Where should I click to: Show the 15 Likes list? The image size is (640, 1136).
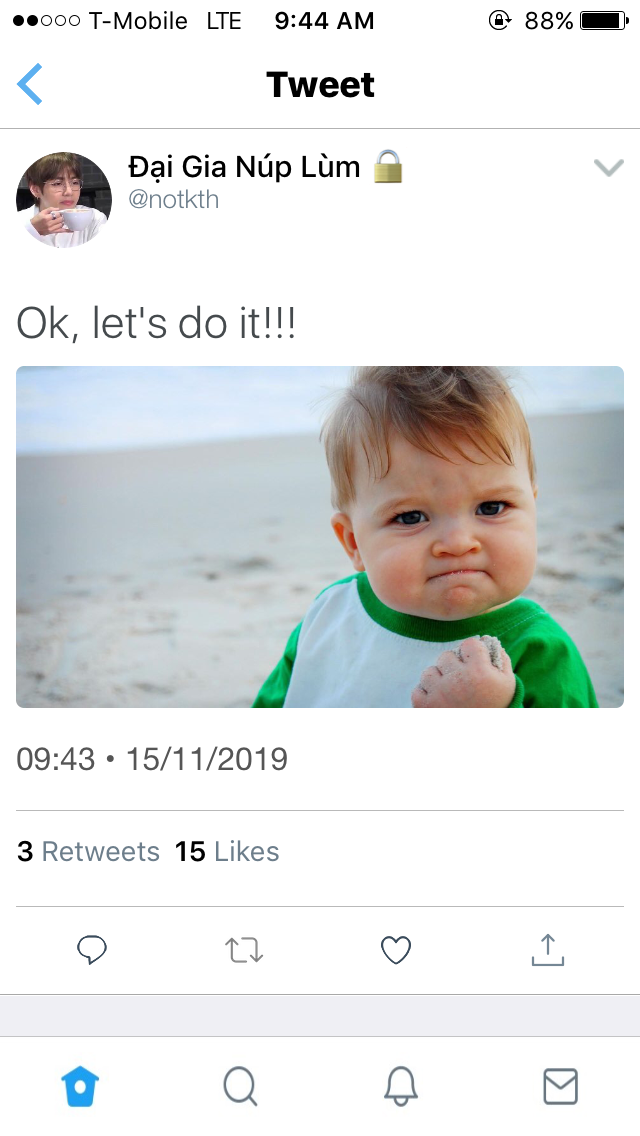[x=227, y=852]
